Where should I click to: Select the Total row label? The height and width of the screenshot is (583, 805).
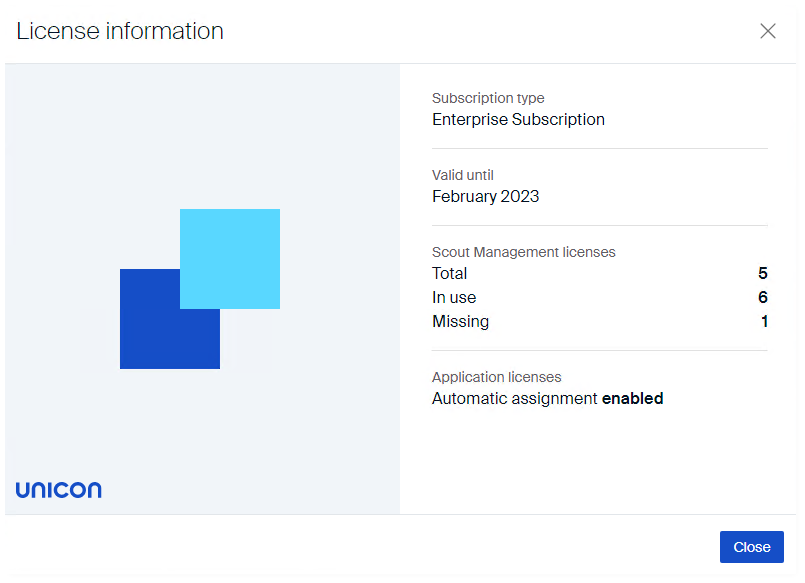pyautogui.click(x=449, y=273)
